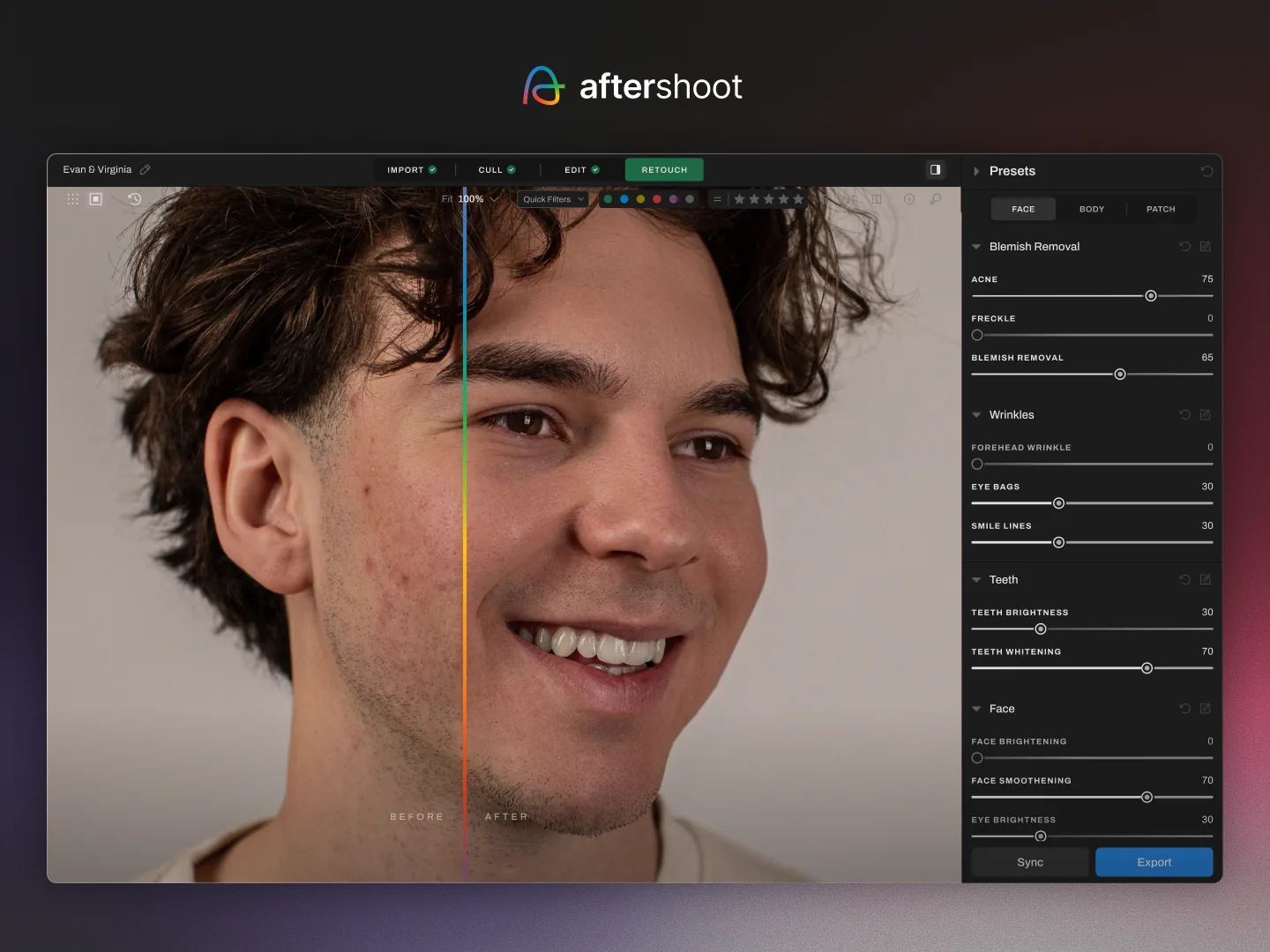Collapse the Wrinkles section
Viewport: 1270px width, 952px height.
point(975,414)
